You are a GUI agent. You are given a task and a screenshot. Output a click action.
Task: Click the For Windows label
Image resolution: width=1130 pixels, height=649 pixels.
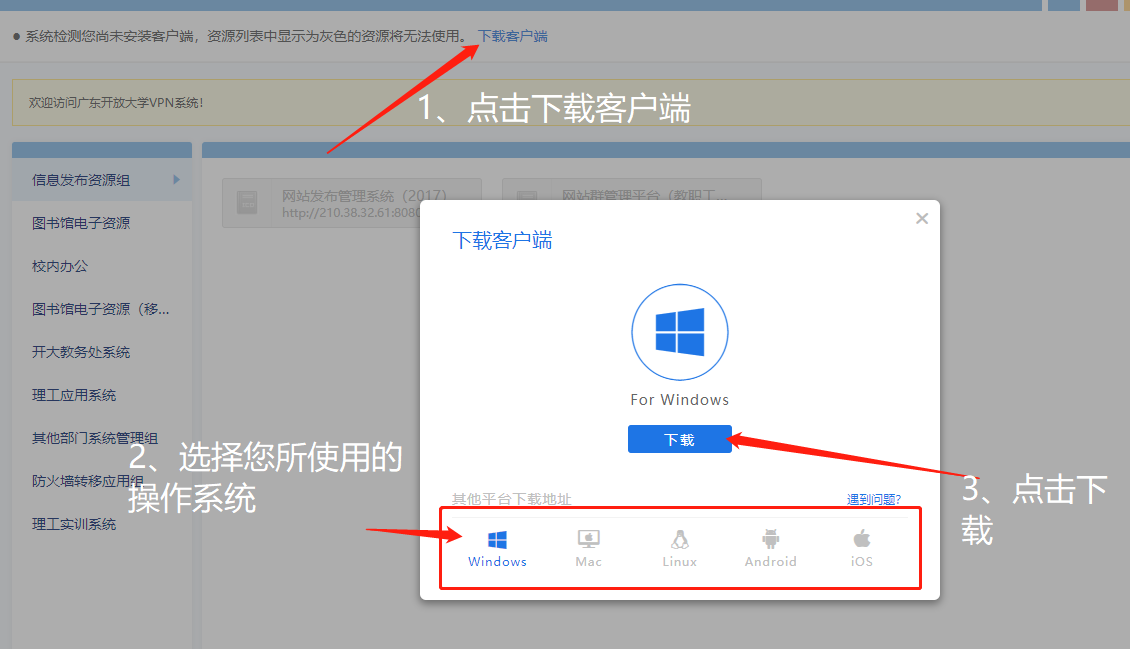point(680,400)
